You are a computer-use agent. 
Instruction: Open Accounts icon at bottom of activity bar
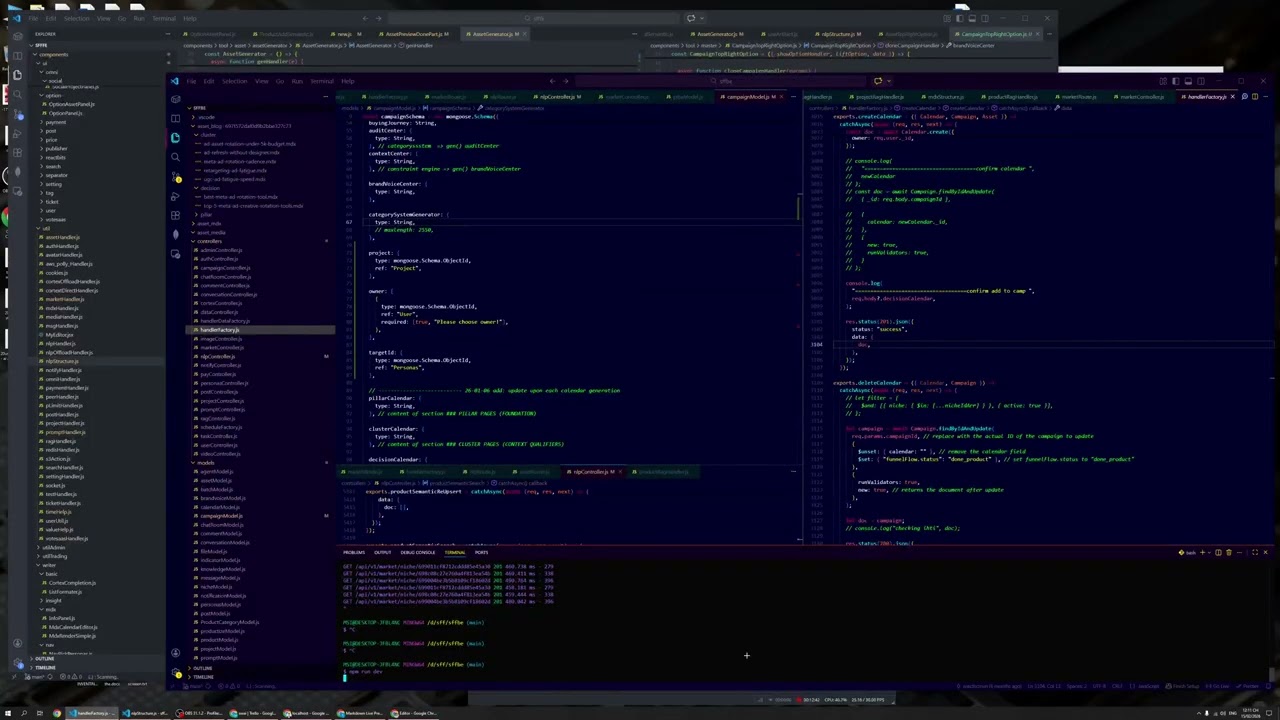(x=176, y=653)
